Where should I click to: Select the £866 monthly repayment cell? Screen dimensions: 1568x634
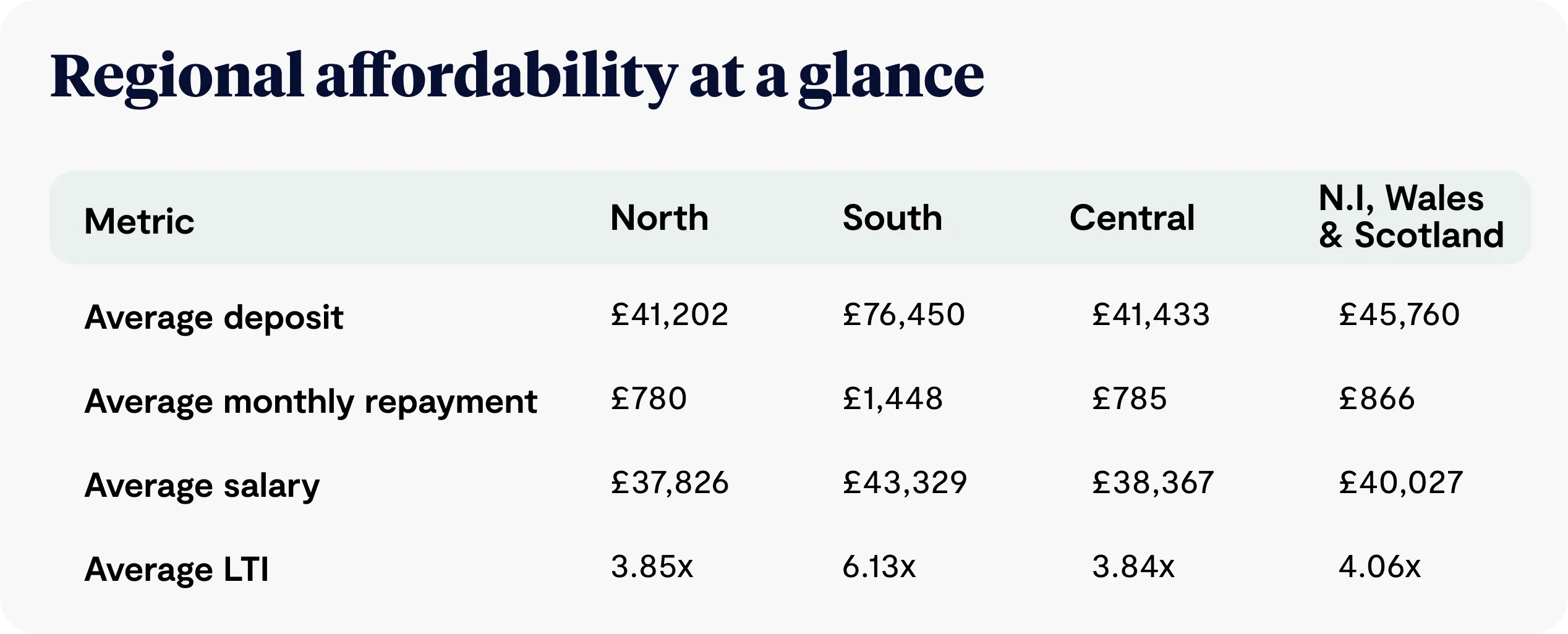[x=1377, y=399]
